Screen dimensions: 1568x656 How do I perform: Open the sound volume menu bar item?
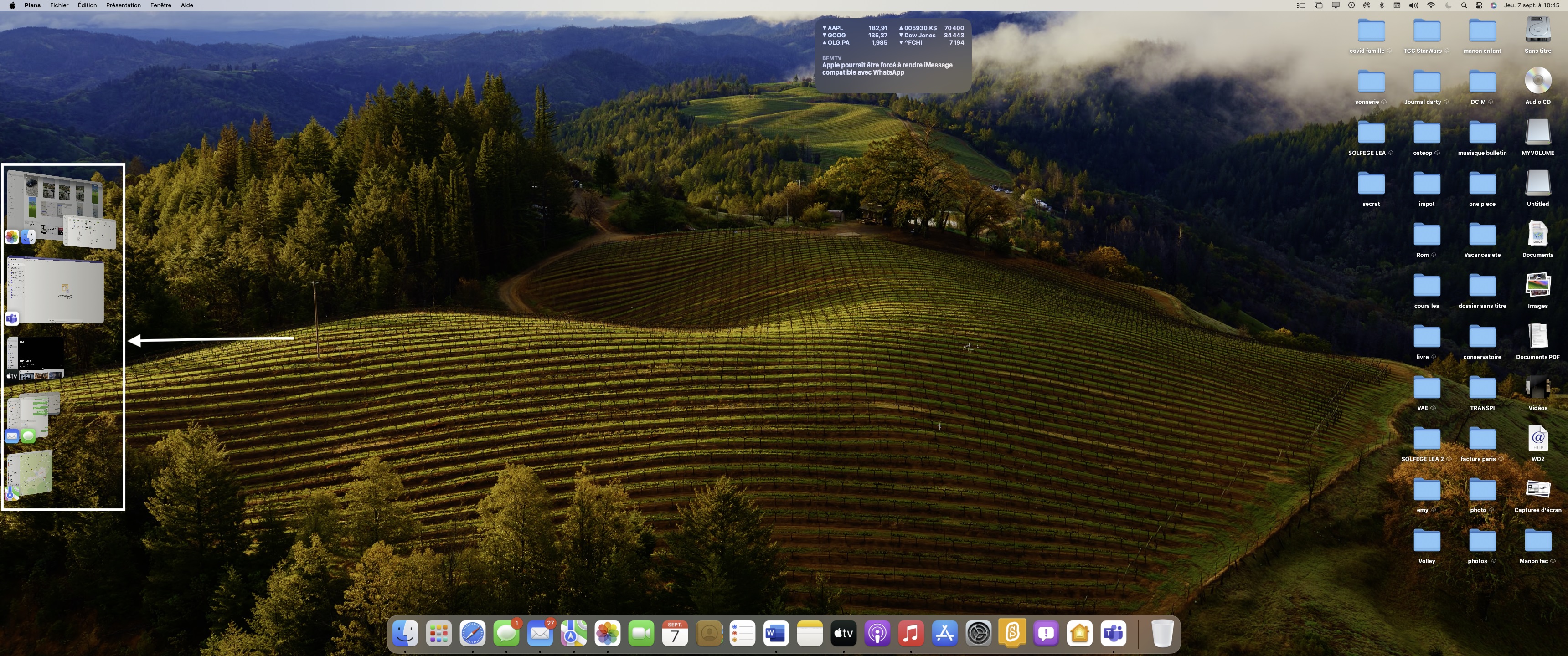click(x=1413, y=5)
